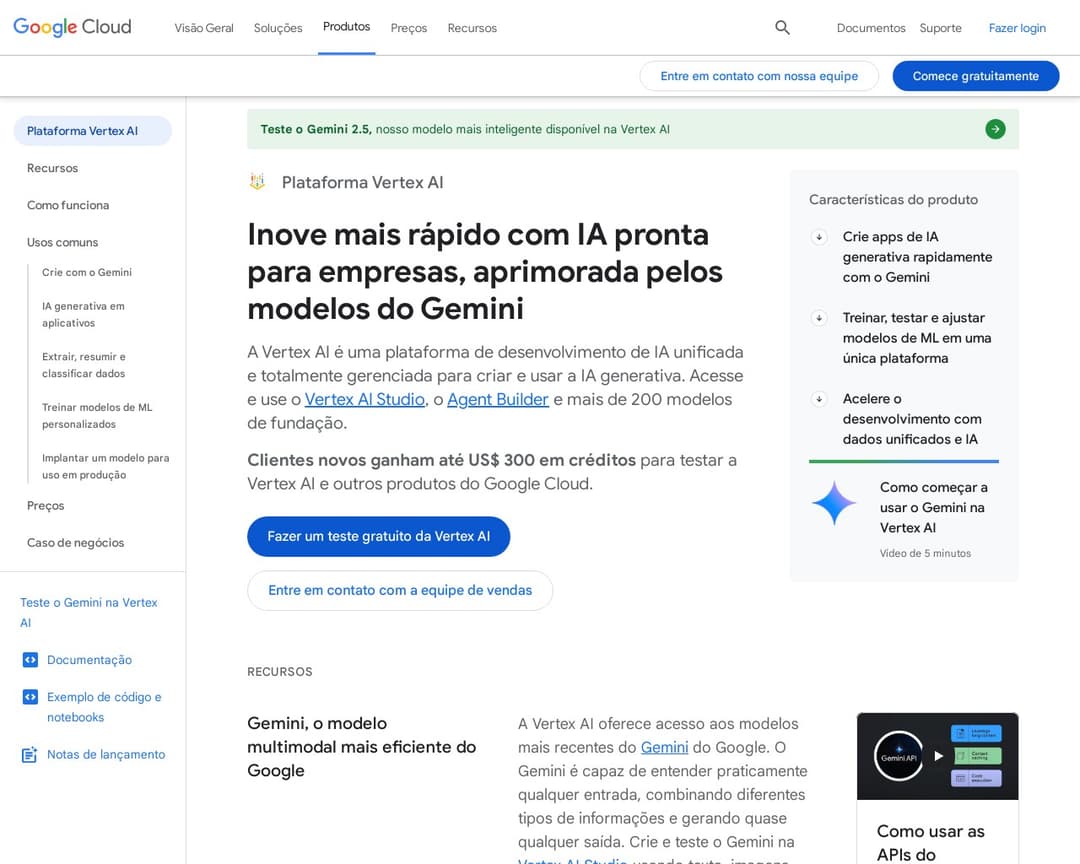Click the Notas de lançamento notes icon

30,755
